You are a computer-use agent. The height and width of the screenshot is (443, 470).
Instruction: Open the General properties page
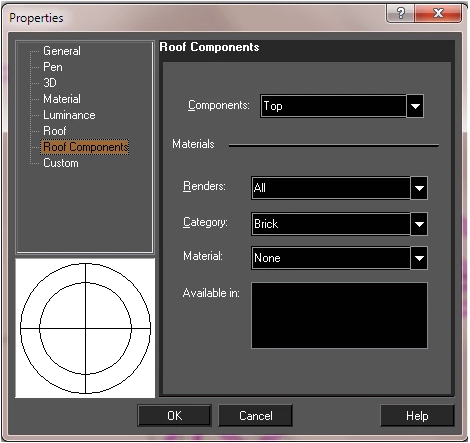click(62, 51)
